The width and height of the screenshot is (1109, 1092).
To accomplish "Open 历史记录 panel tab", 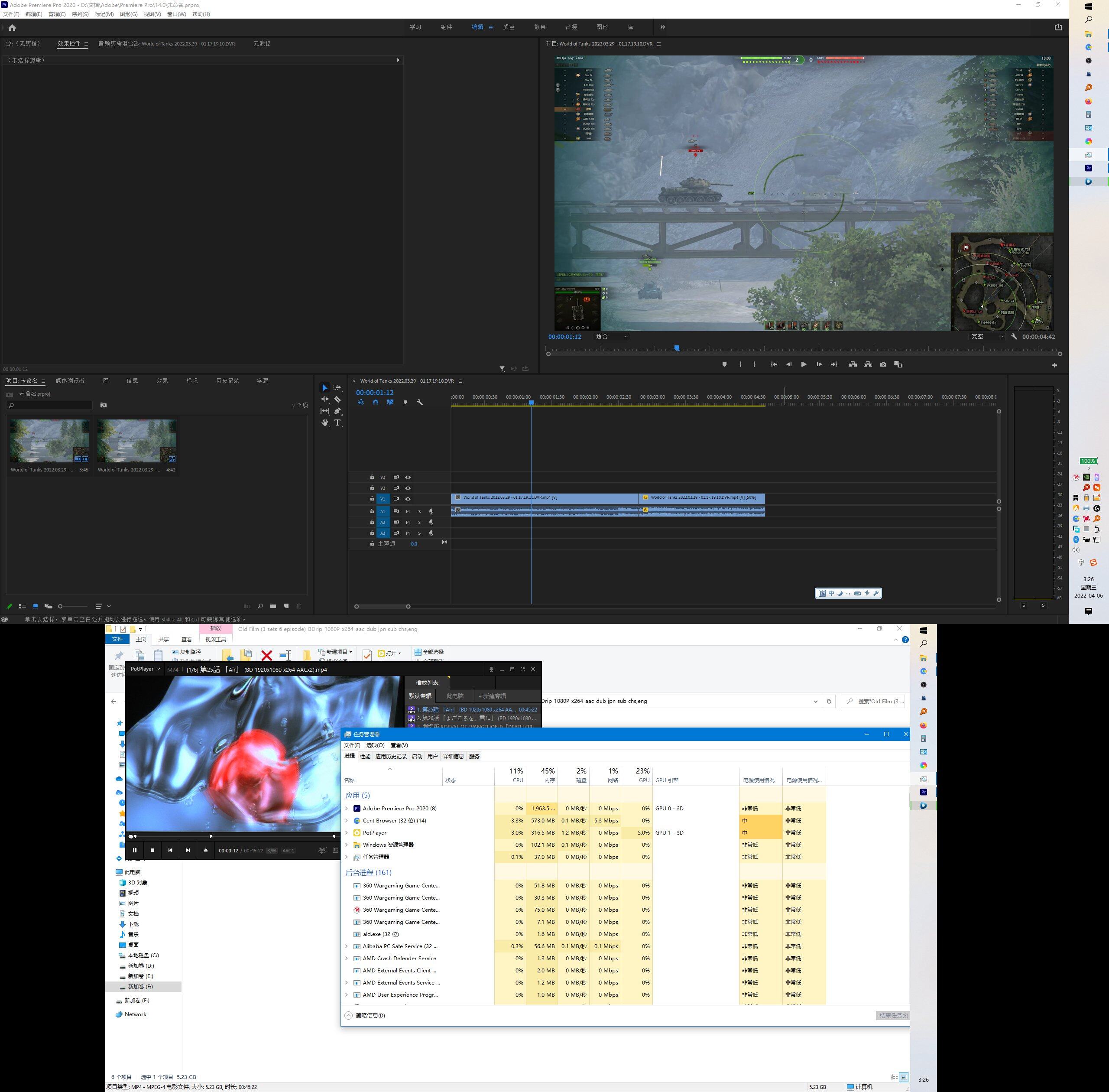I will (228, 381).
